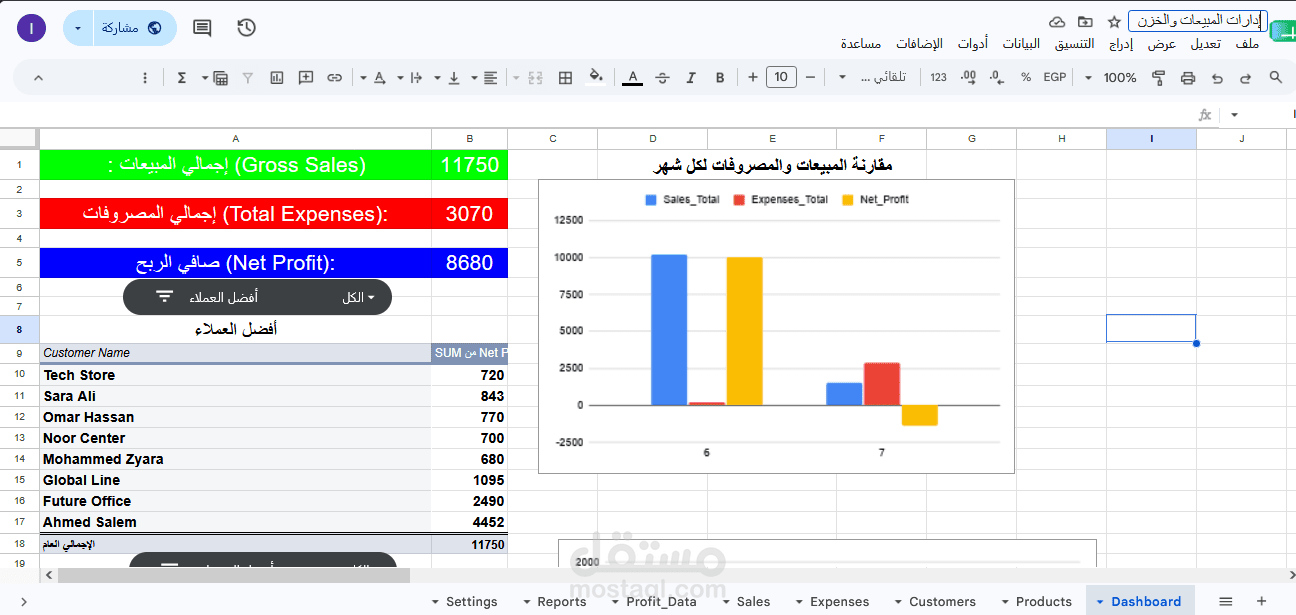Decrease decimal places
1296x615 pixels.
[996, 77]
